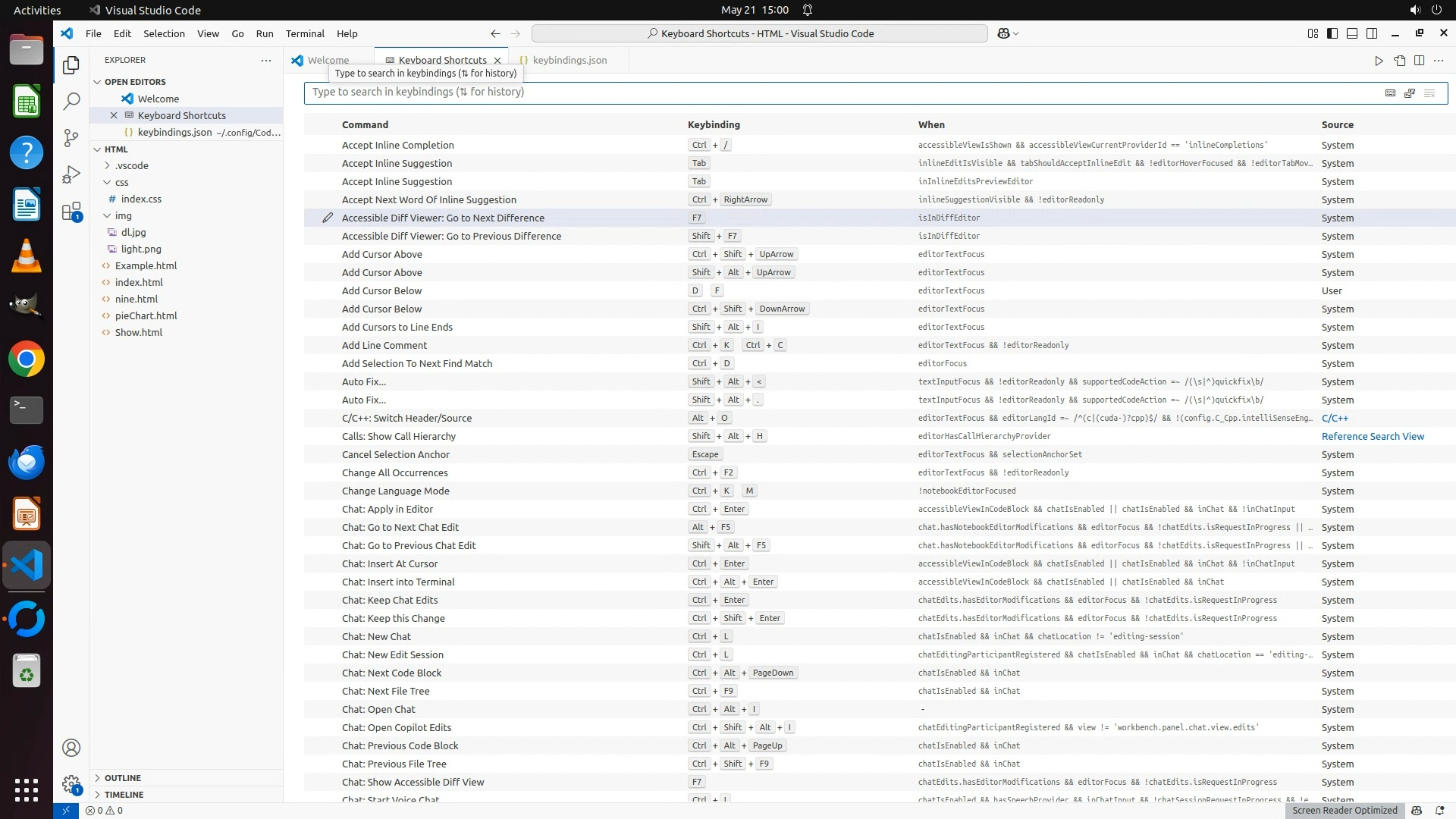Open the Source Control view
The width and height of the screenshot is (1456, 819).
(71, 137)
